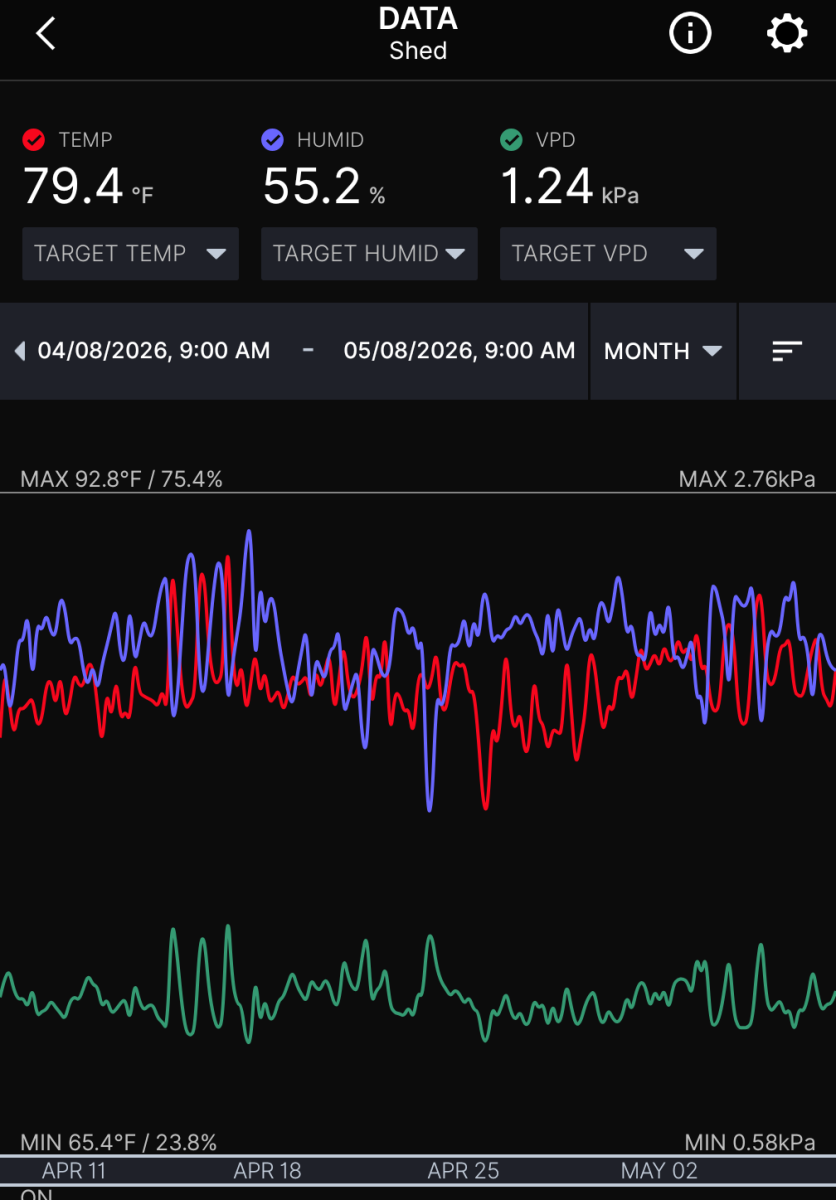Open the MONTH range dropdown
The image size is (836, 1200).
(x=663, y=351)
